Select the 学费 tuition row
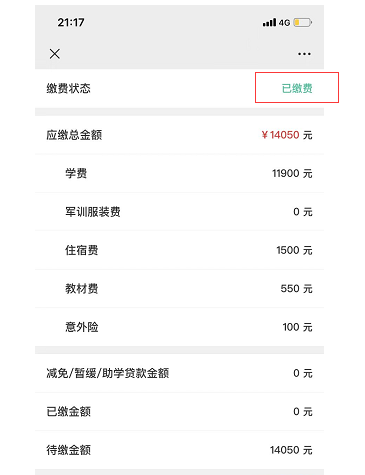 [x=179, y=173]
